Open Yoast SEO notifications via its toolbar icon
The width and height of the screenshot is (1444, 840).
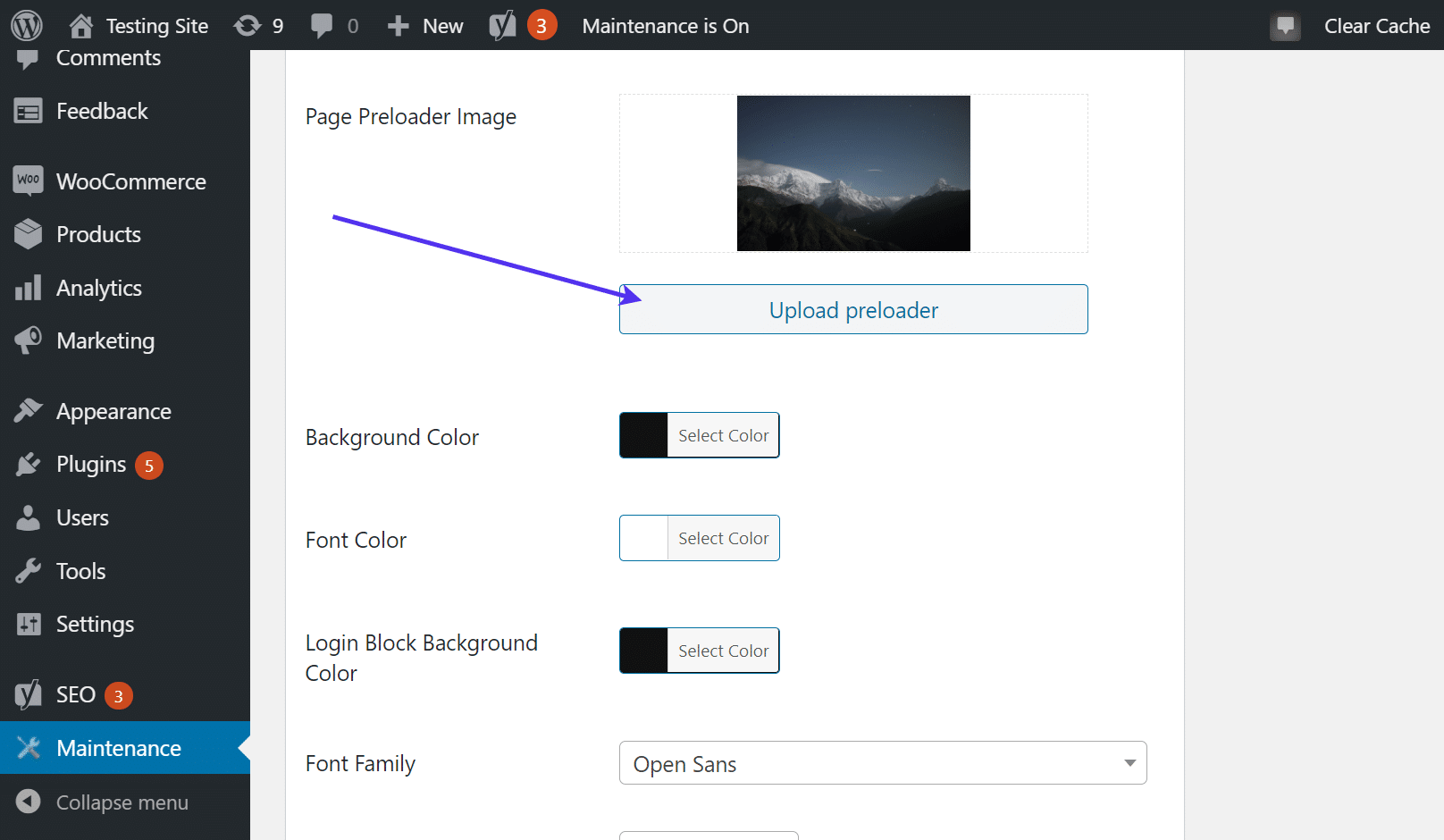503,25
